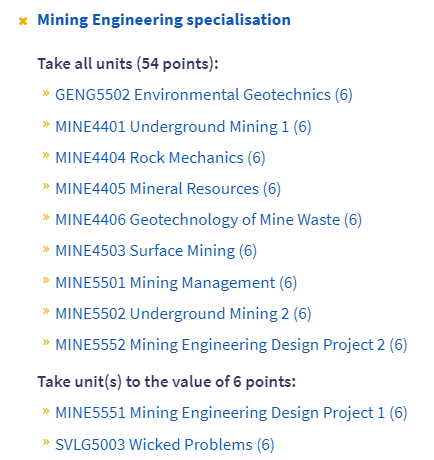
Task: View MINE5501 Mining Management unit details
Action: tap(176, 283)
